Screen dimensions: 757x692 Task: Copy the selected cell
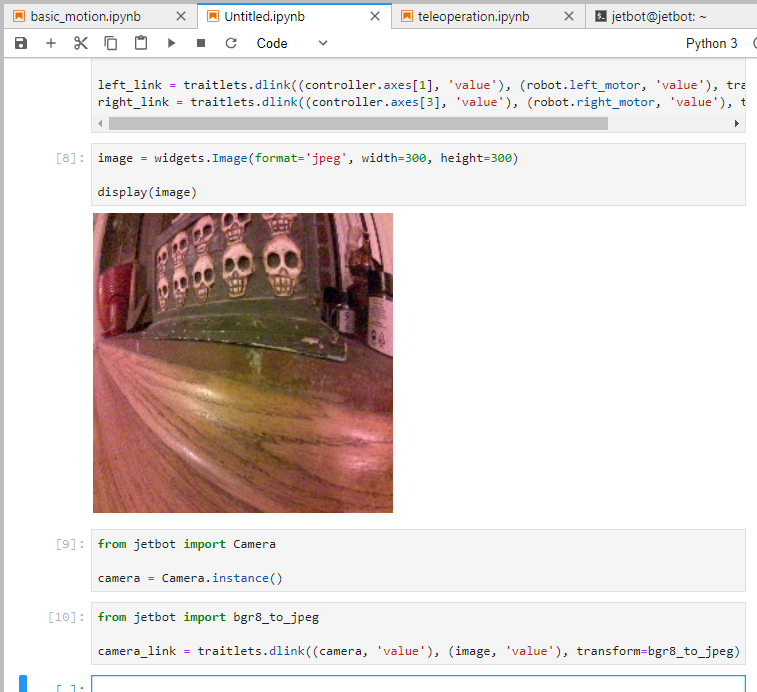[x=111, y=43]
